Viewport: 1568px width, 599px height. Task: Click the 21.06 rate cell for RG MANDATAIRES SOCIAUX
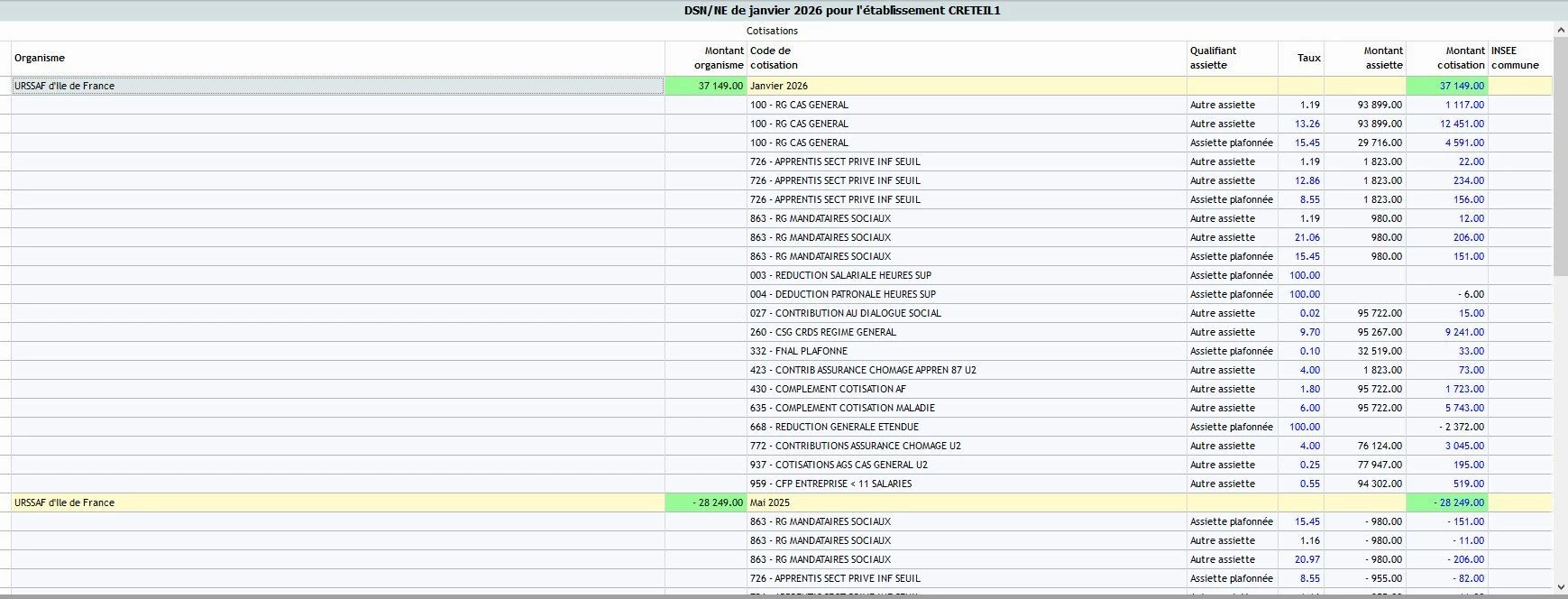1301,237
